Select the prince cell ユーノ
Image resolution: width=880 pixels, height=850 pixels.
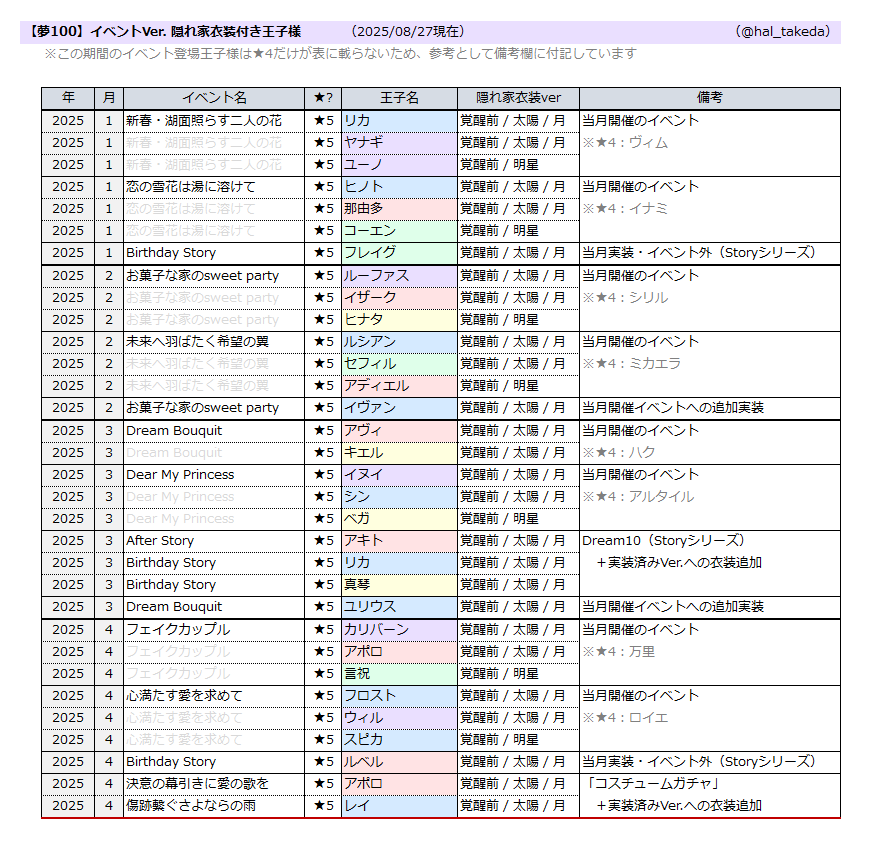(x=399, y=165)
